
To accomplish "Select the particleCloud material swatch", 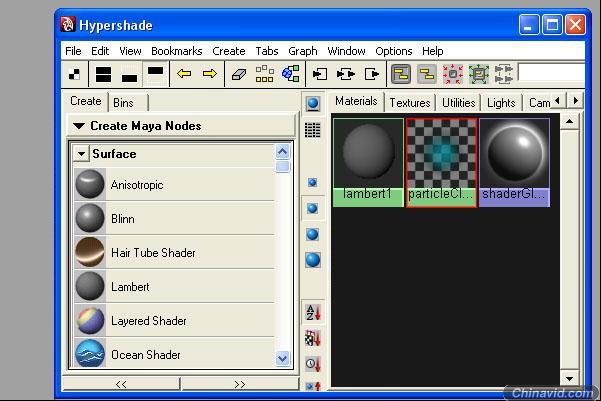I will point(441,163).
